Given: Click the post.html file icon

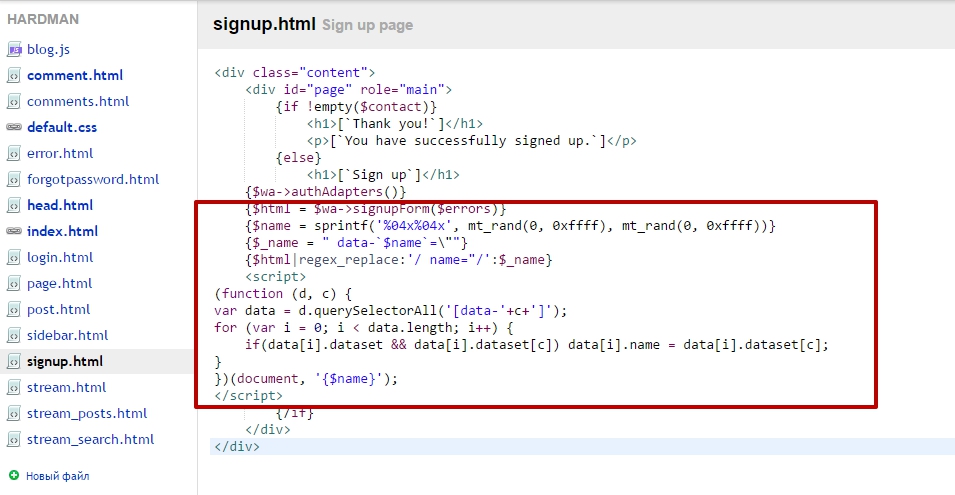Looking at the screenshot, I should pos(14,309).
